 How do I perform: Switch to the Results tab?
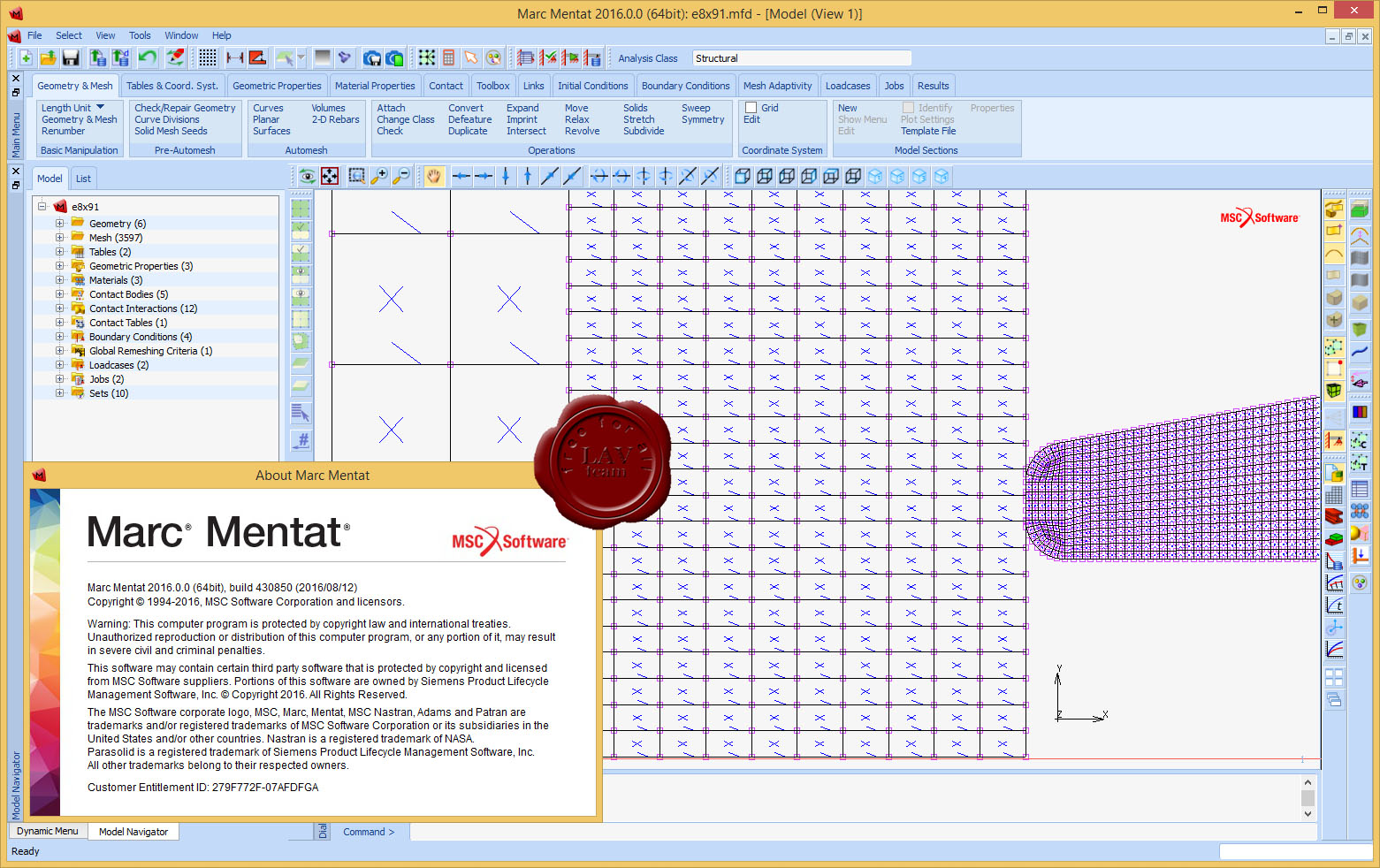933,86
